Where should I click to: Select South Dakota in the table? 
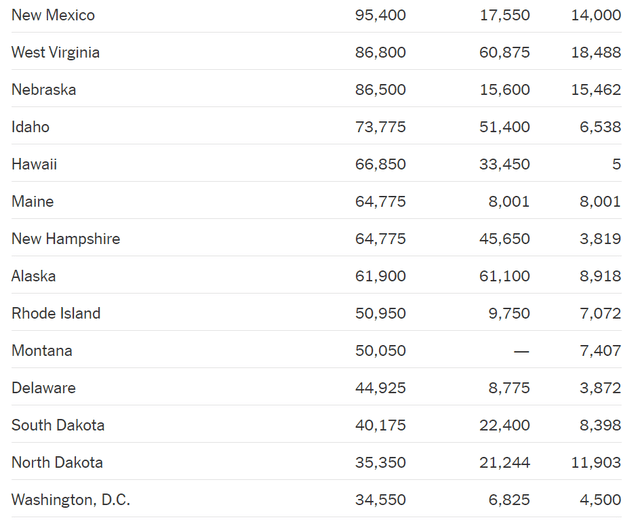click(58, 425)
